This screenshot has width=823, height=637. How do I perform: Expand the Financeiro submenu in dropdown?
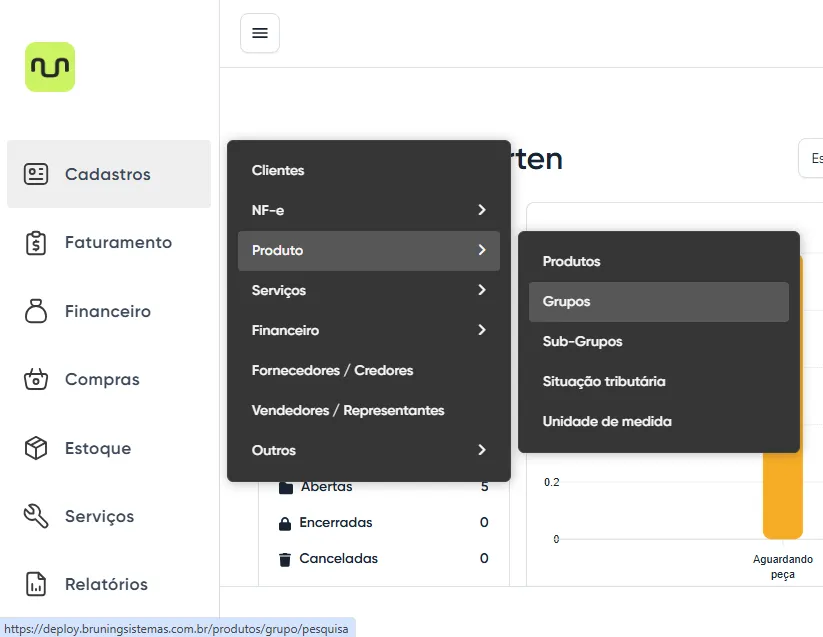368,330
